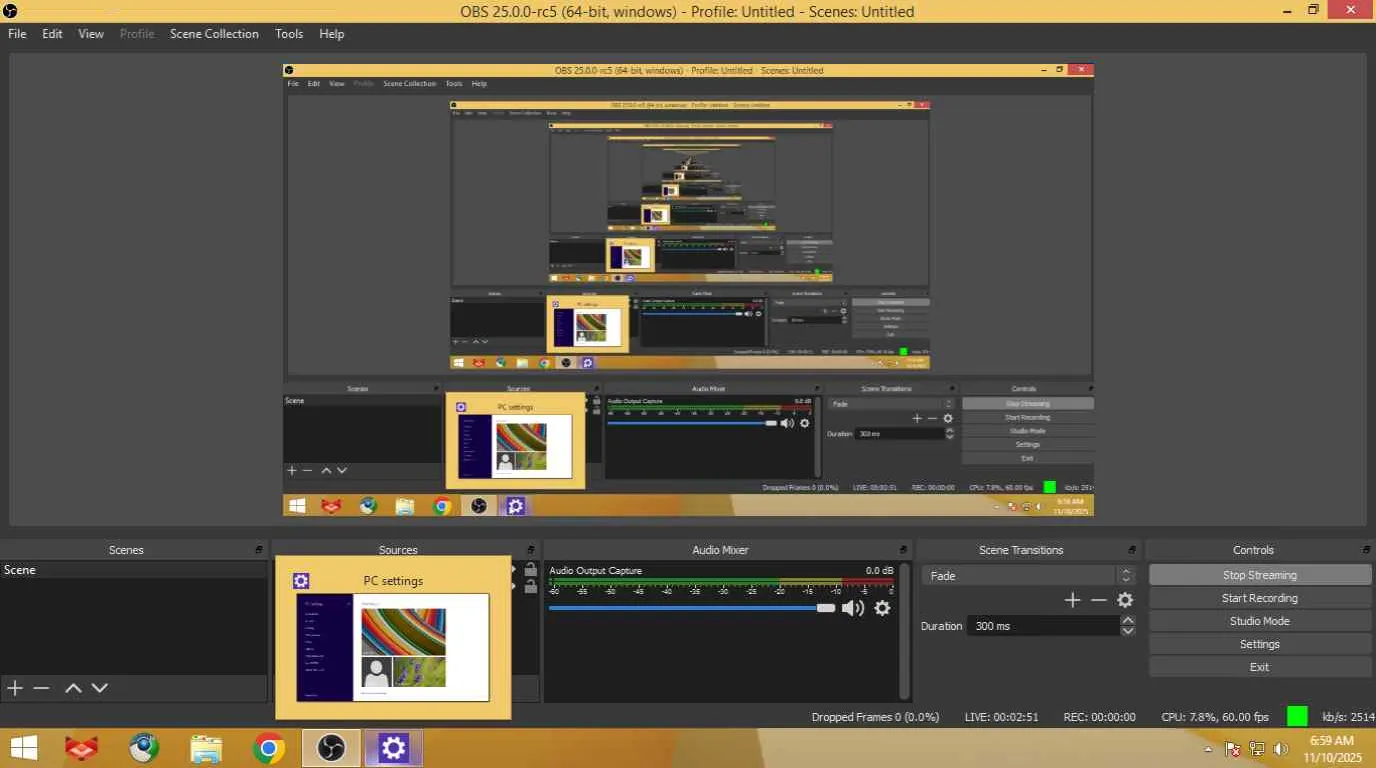Click the OBS Studio taskbar icon

click(331, 748)
